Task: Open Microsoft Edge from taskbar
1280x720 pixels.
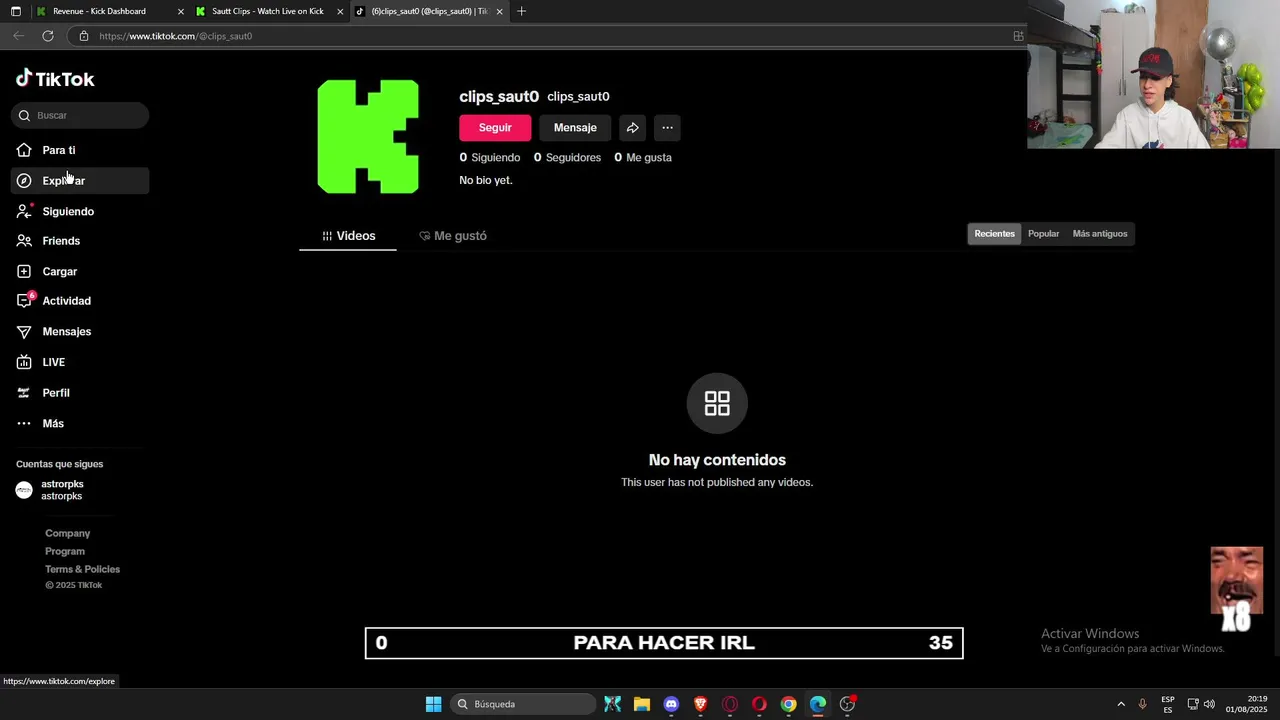Action: [x=818, y=704]
